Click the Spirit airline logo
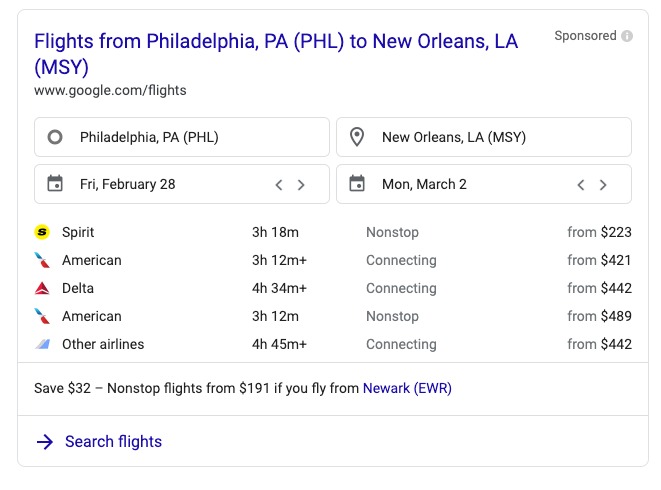 click(x=42, y=232)
